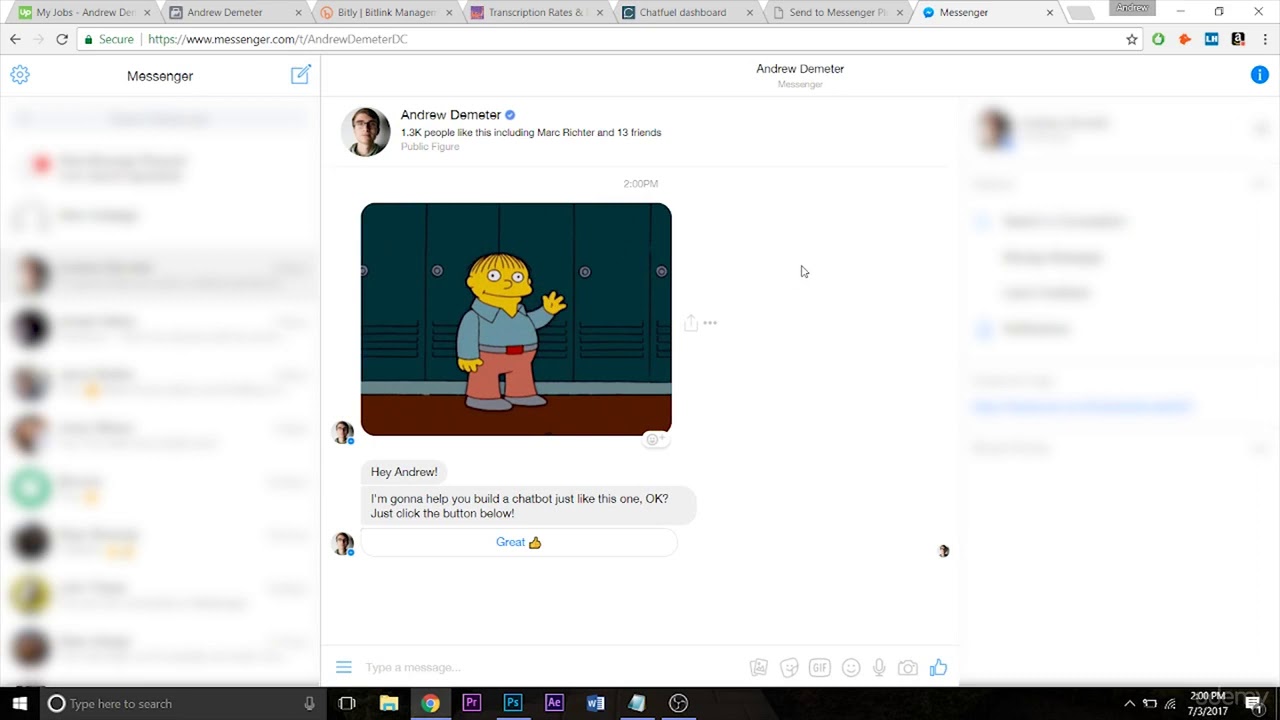
Task: Take a photo with camera icon
Action: pyautogui.click(x=908, y=668)
